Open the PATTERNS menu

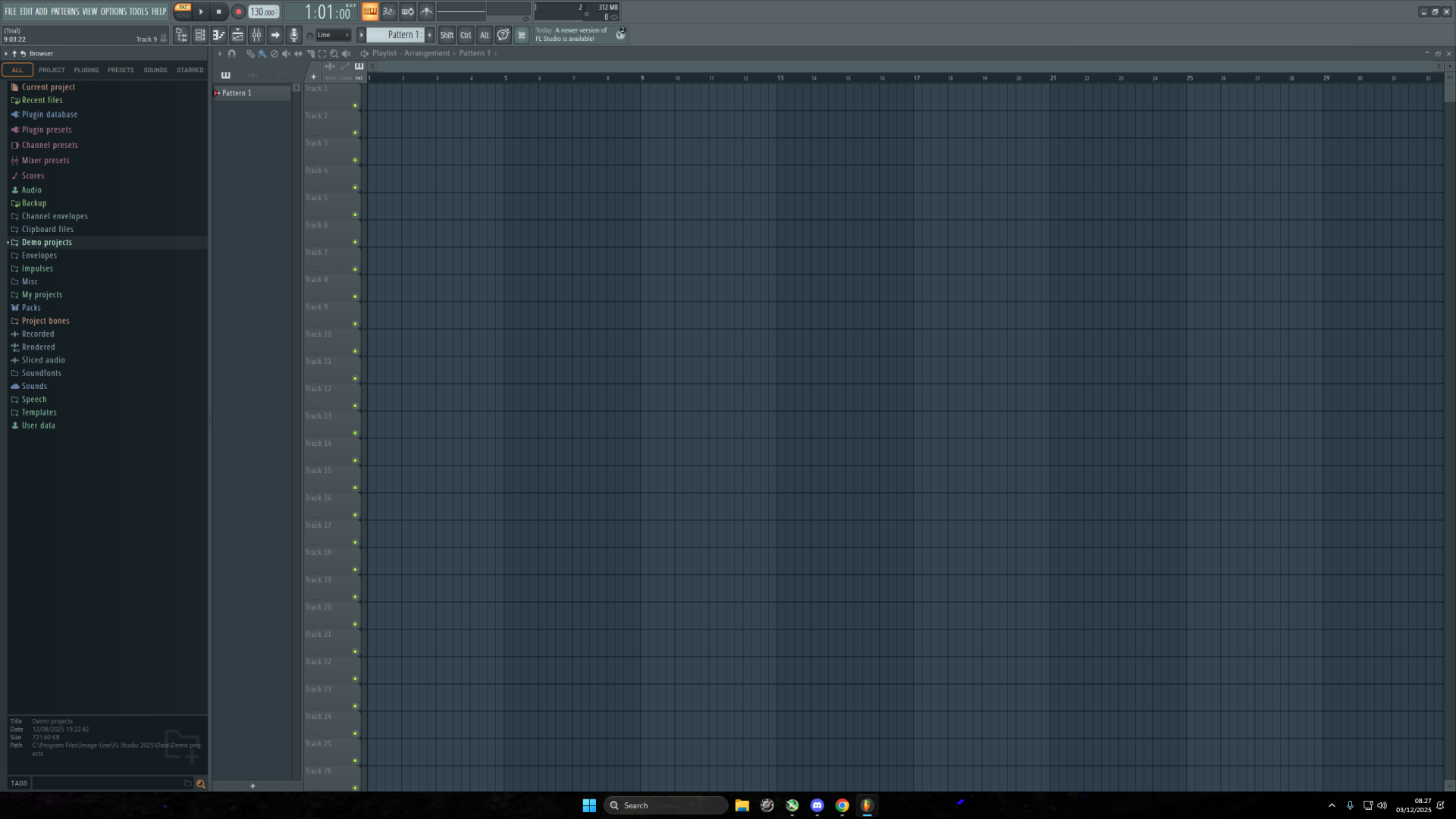64,11
